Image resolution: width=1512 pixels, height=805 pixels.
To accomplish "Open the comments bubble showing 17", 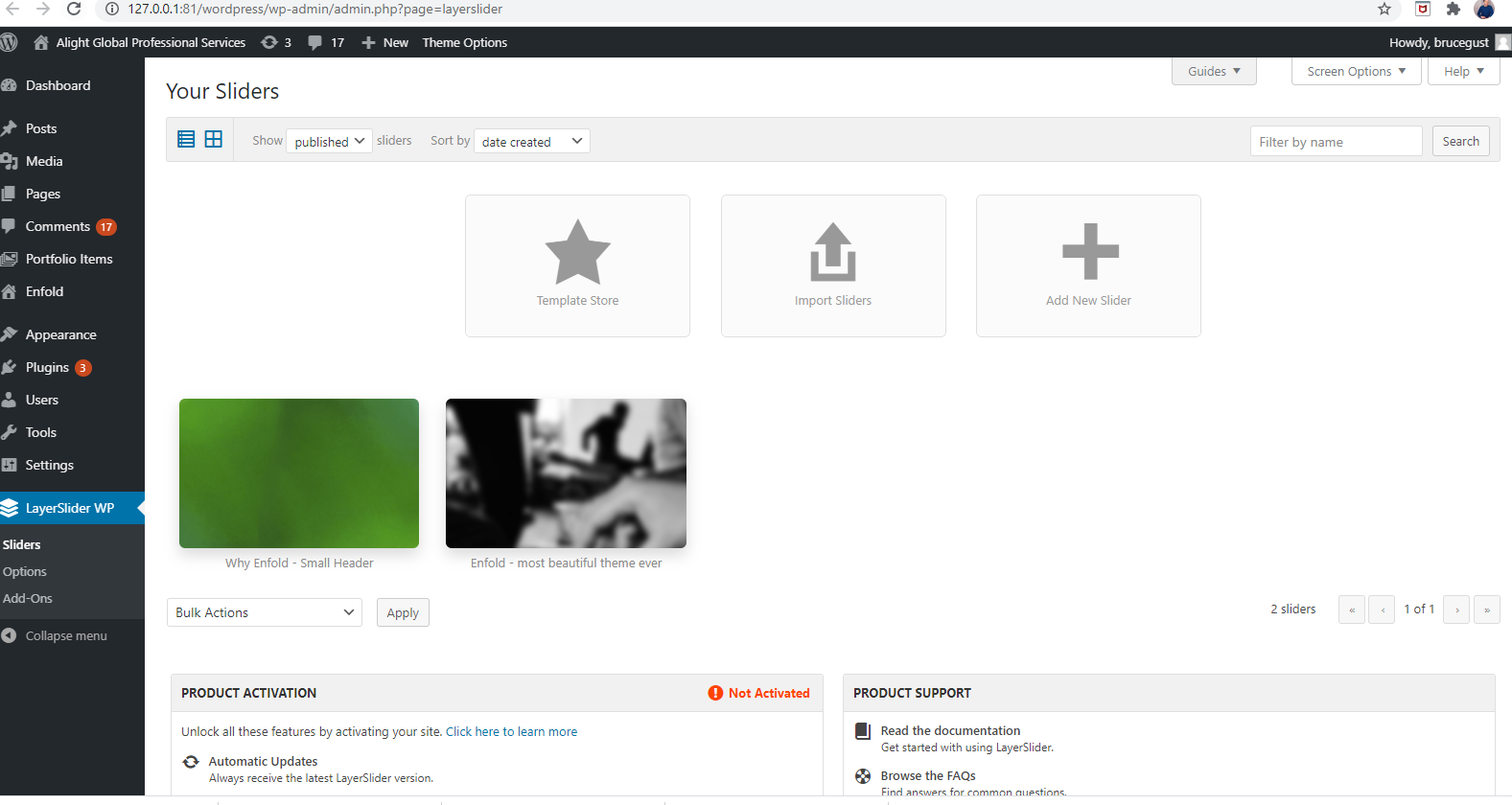I will click(x=326, y=42).
